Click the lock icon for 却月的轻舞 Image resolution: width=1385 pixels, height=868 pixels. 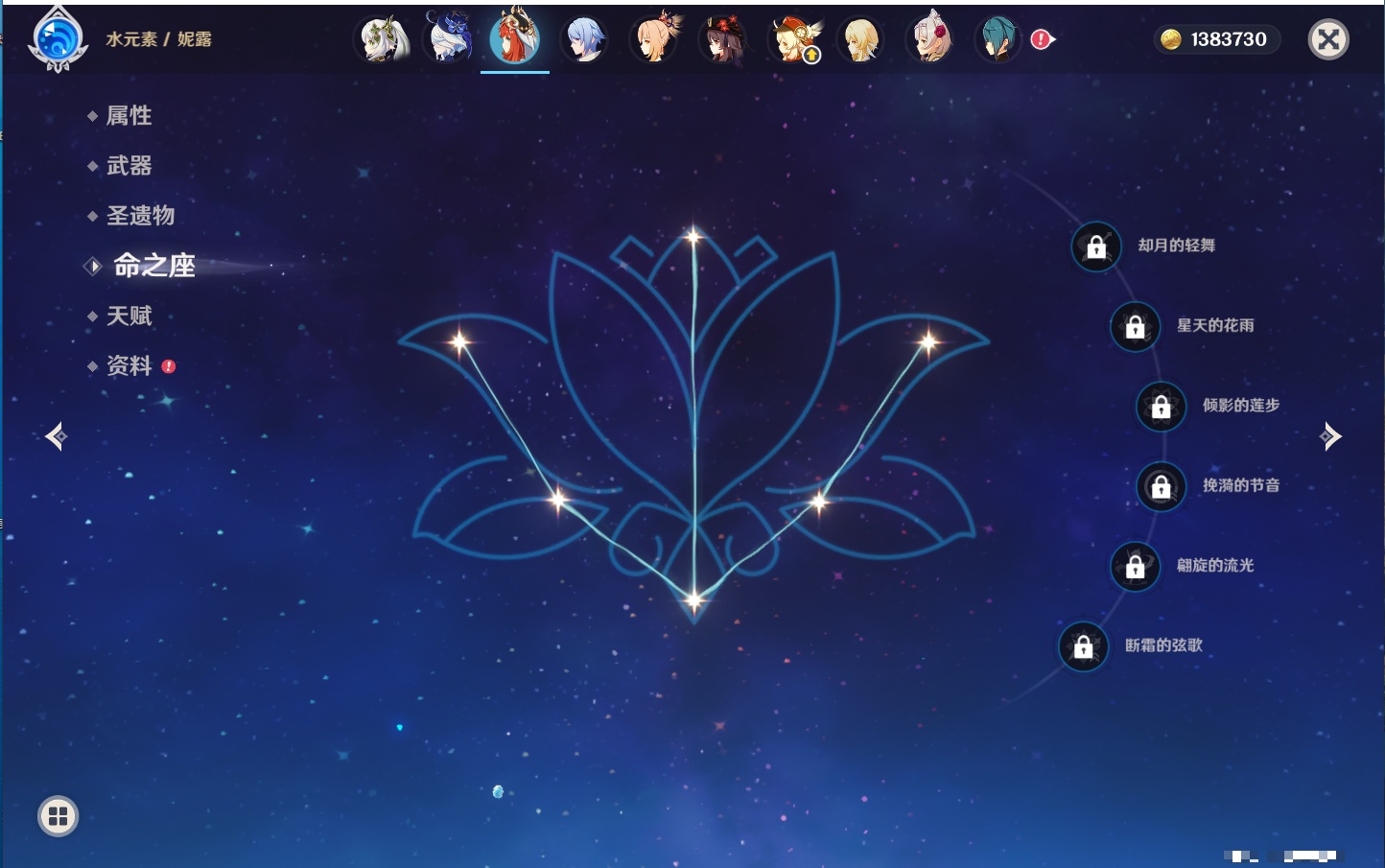[x=1096, y=246]
